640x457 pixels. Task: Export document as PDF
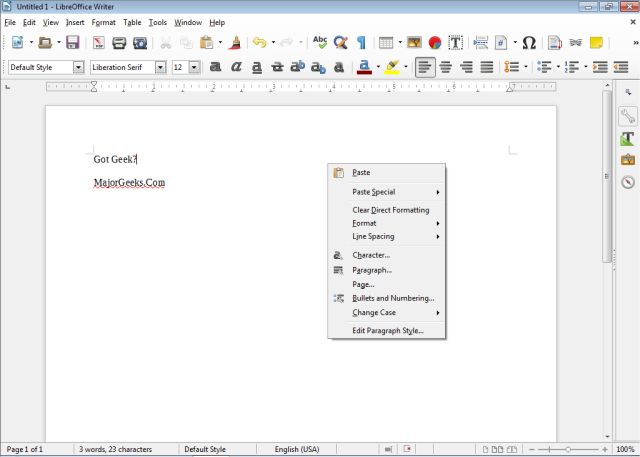click(x=98, y=43)
